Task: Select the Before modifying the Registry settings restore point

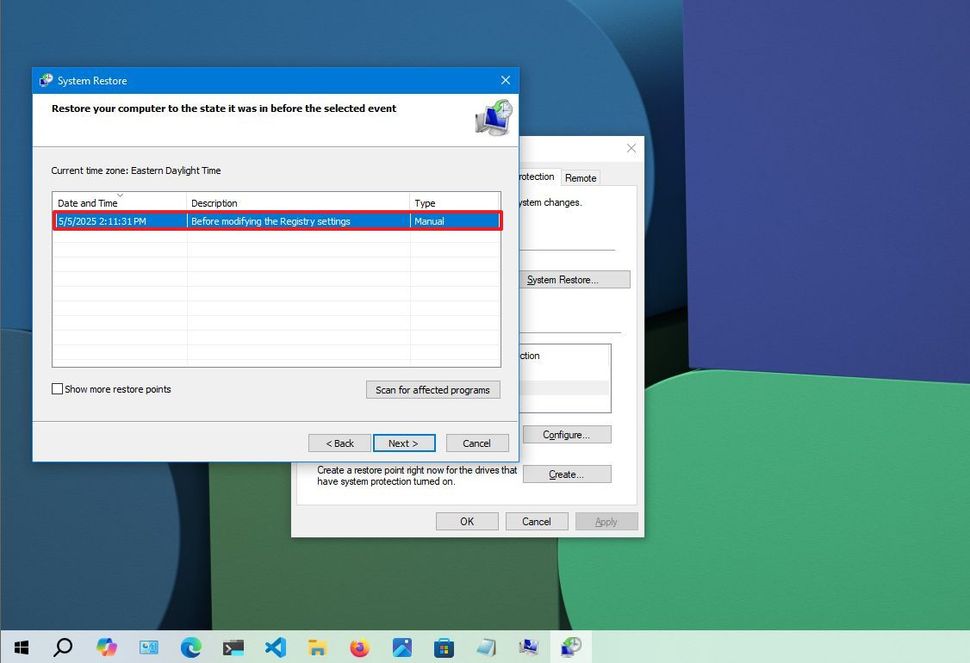Action: click(277, 221)
